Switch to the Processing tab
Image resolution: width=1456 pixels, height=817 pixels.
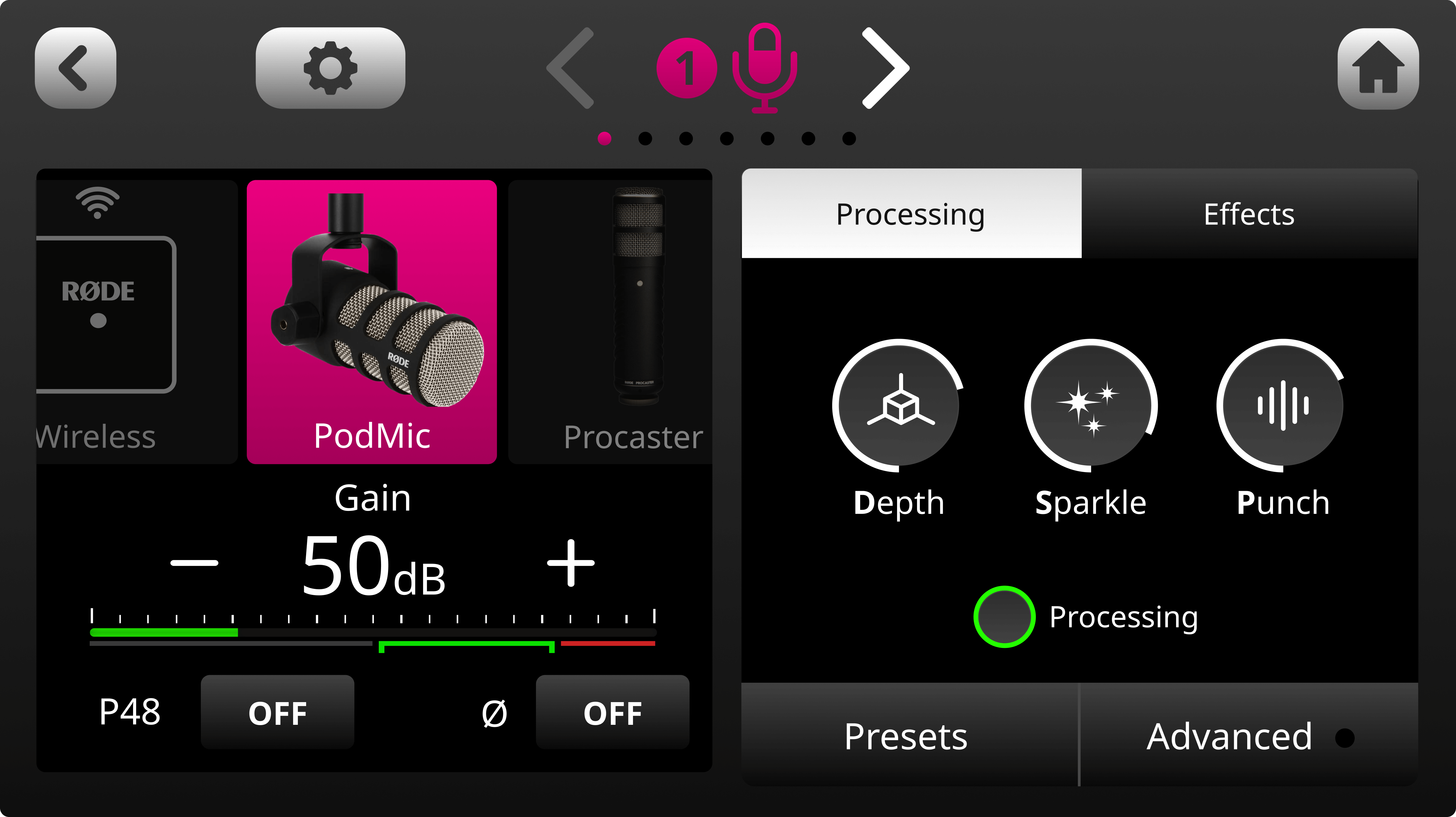pos(910,214)
